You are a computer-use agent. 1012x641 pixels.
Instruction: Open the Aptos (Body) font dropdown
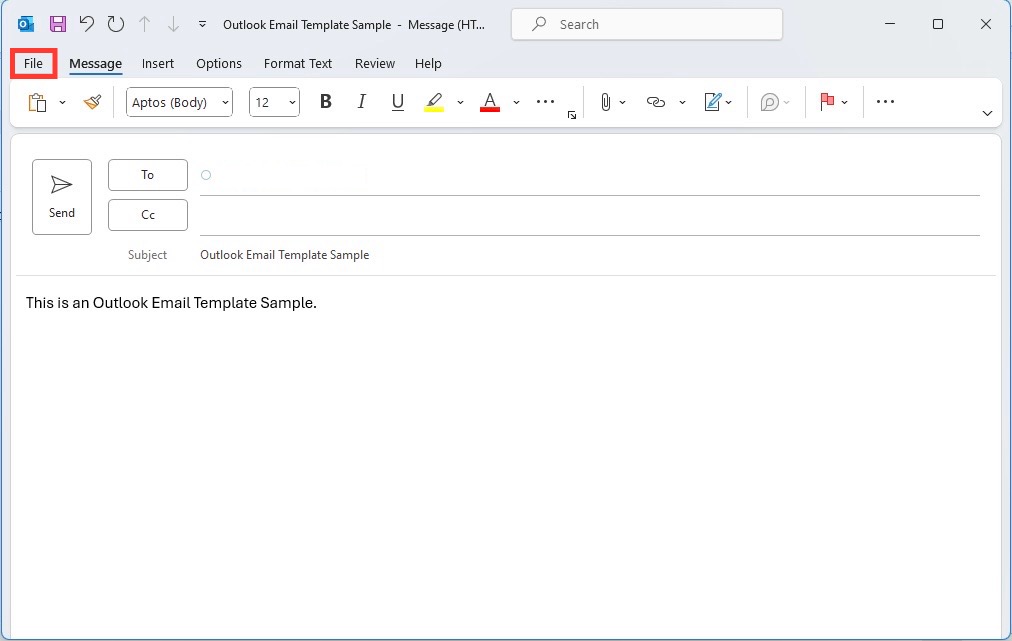coord(179,102)
